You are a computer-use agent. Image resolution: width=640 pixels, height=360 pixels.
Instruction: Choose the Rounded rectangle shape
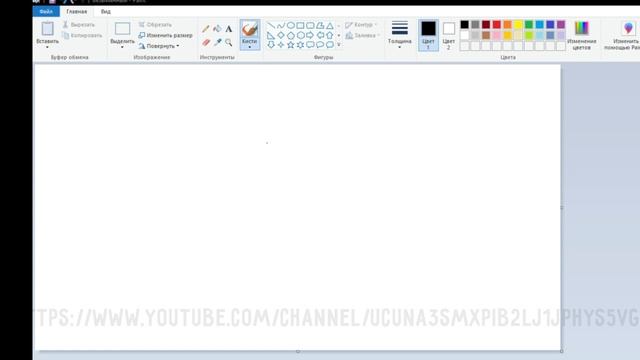310,26
